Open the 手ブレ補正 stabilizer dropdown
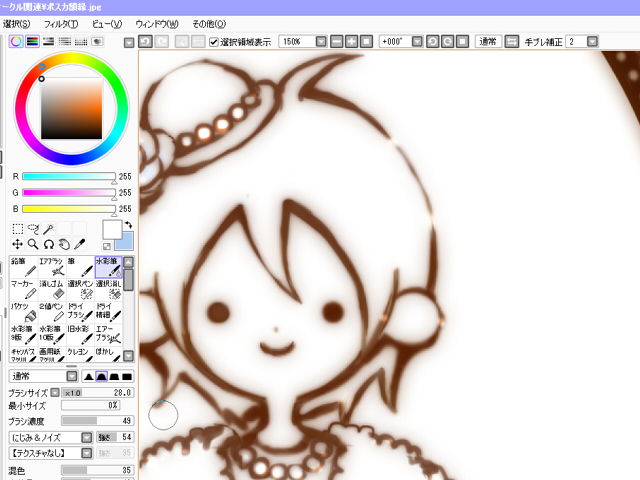The image size is (640, 480). (x=592, y=41)
